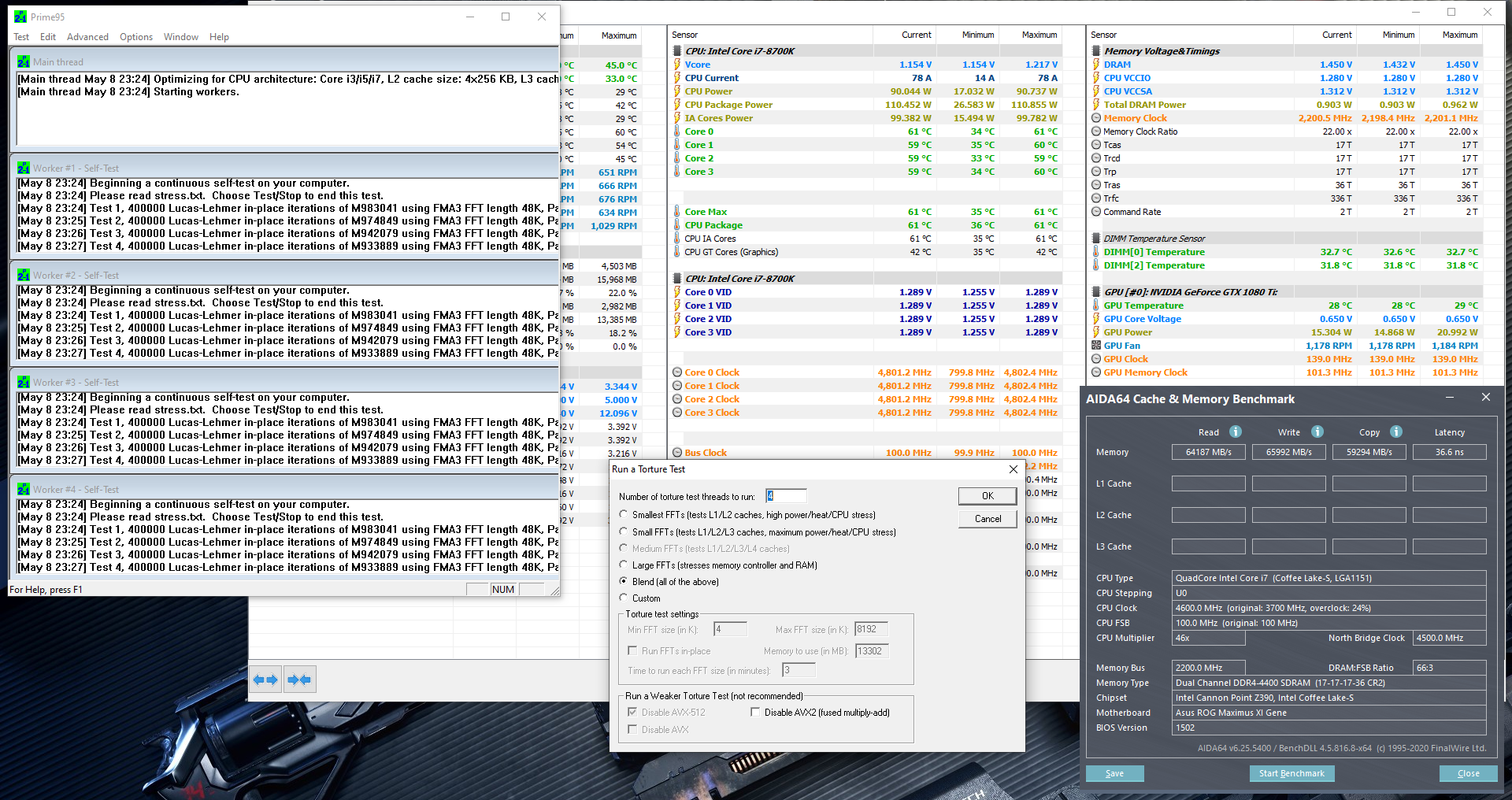Image resolution: width=1512 pixels, height=800 pixels.
Task: Click the Starting workers line in Main thread
Action: pos(128,92)
